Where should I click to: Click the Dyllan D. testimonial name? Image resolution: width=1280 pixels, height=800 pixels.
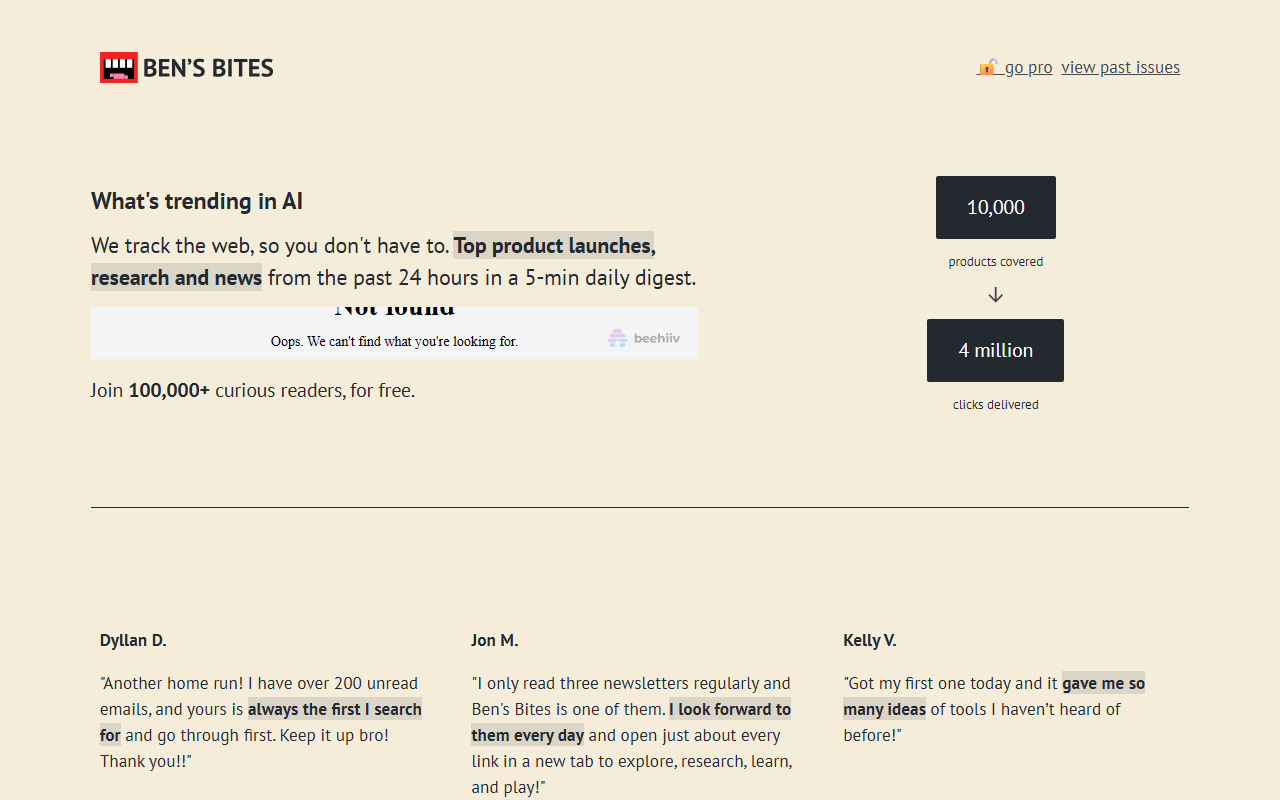tap(133, 640)
